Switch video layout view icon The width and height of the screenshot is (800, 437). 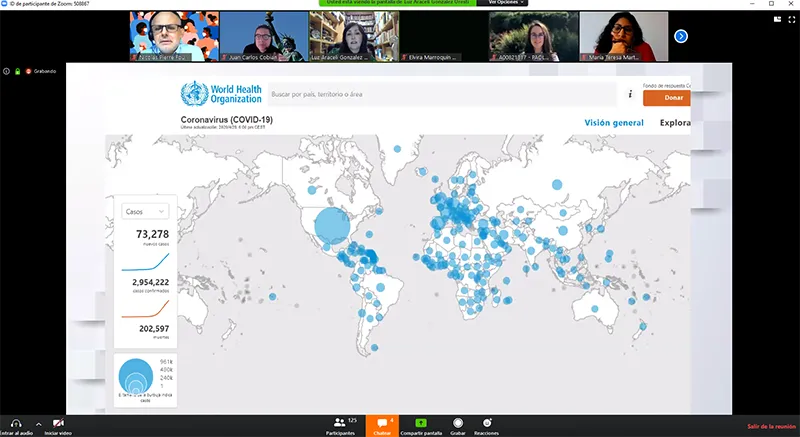tap(777, 19)
